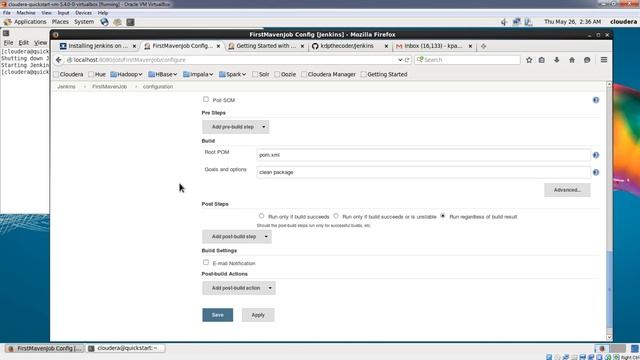Image resolution: width=640 pixels, height=360 pixels.
Task: Open help for Poll SCM option
Action: pyautogui.click(x=596, y=100)
